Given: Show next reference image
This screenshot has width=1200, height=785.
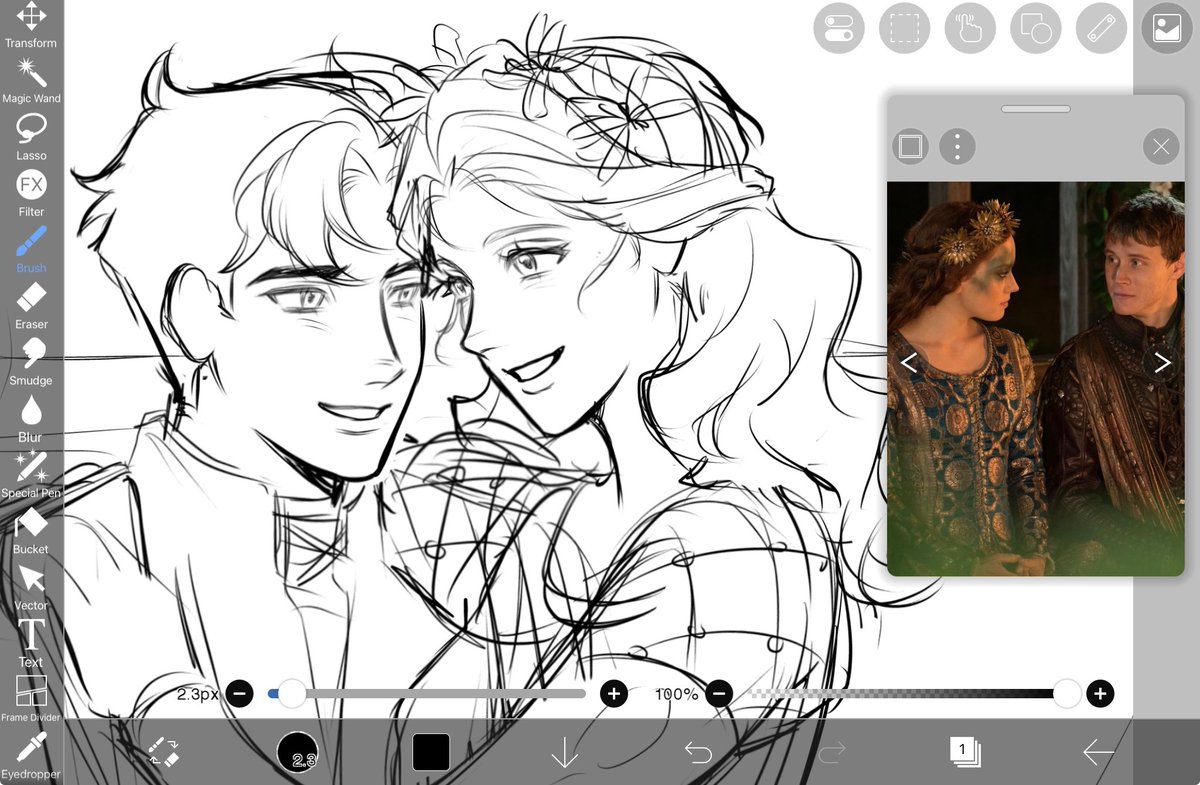Looking at the screenshot, I should 1162,363.
